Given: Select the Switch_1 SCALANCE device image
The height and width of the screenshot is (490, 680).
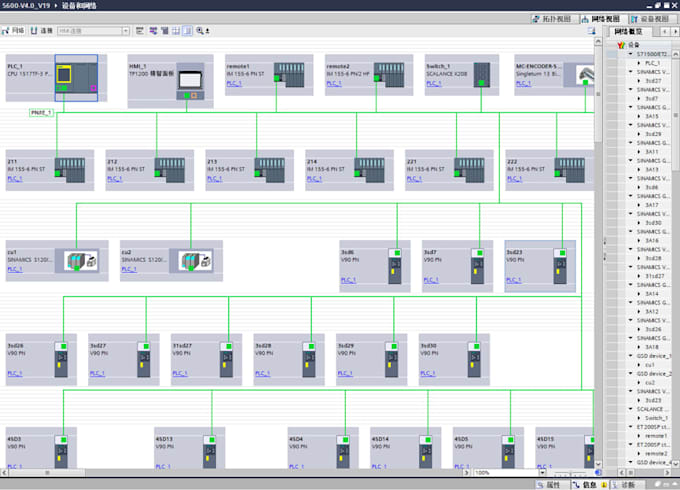Looking at the screenshot, I should (481, 75).
